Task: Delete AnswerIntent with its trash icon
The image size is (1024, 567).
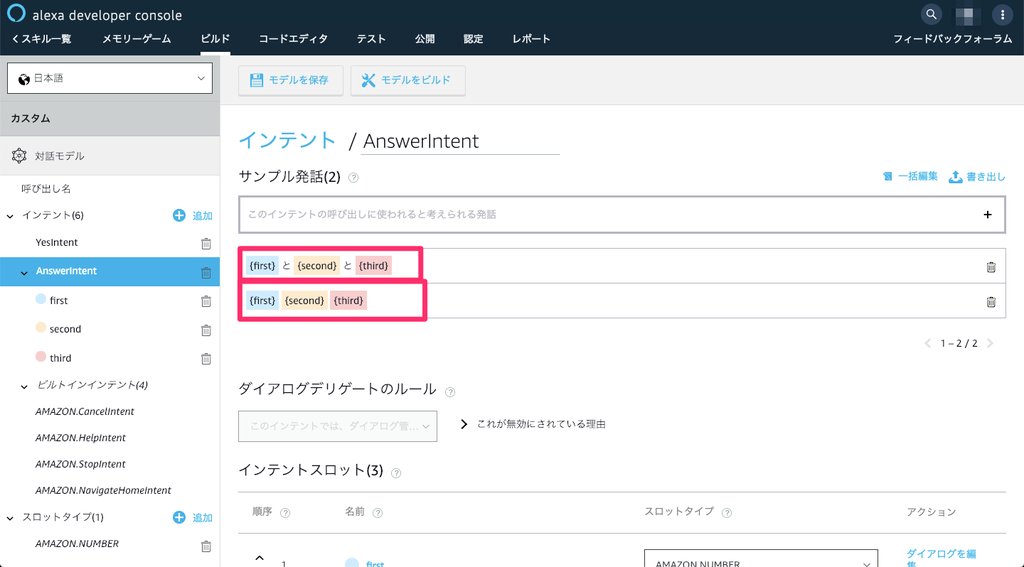Action: [x=206, y=272]
